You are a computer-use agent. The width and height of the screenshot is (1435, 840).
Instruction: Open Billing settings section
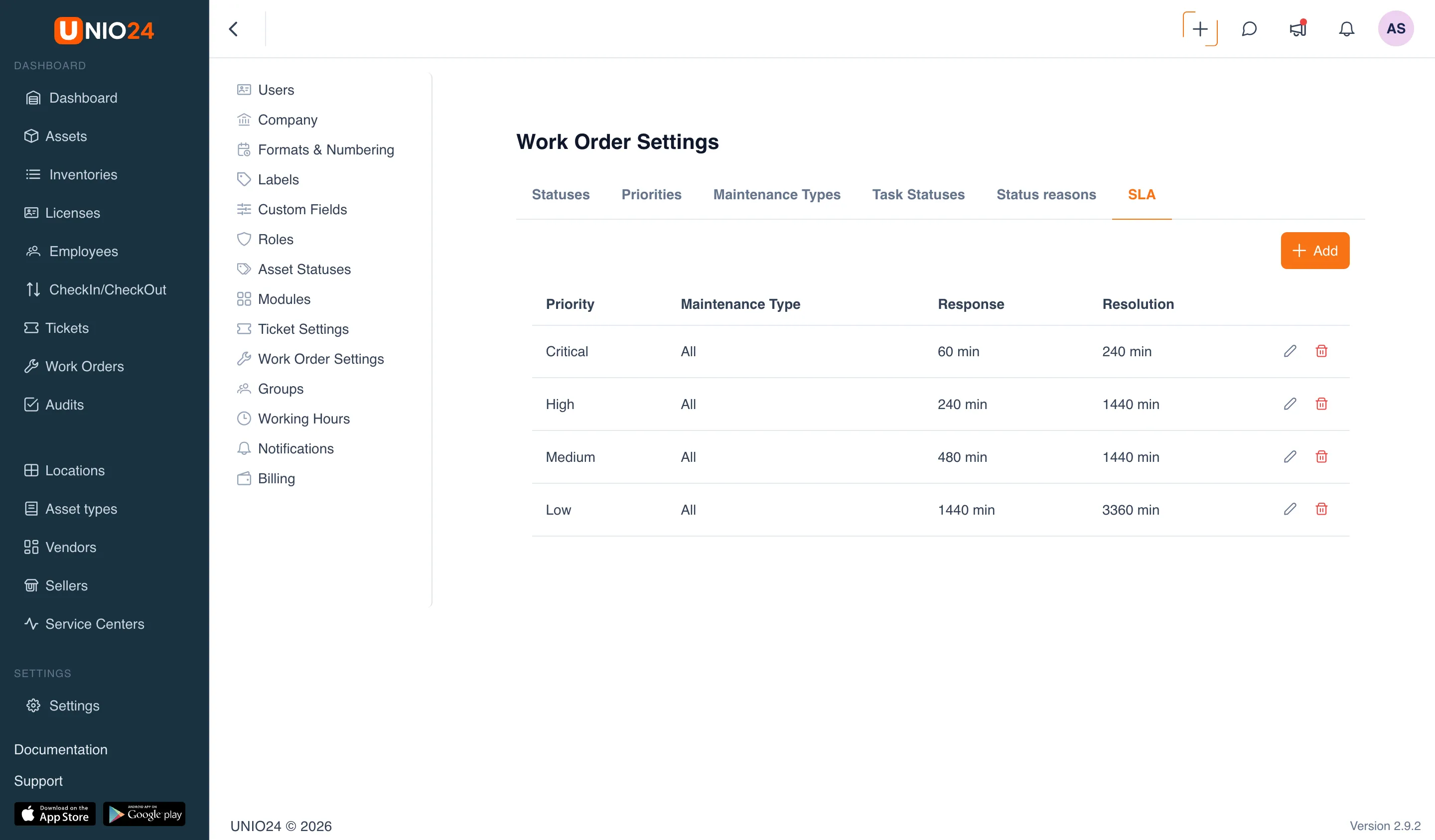coord(266,478)
